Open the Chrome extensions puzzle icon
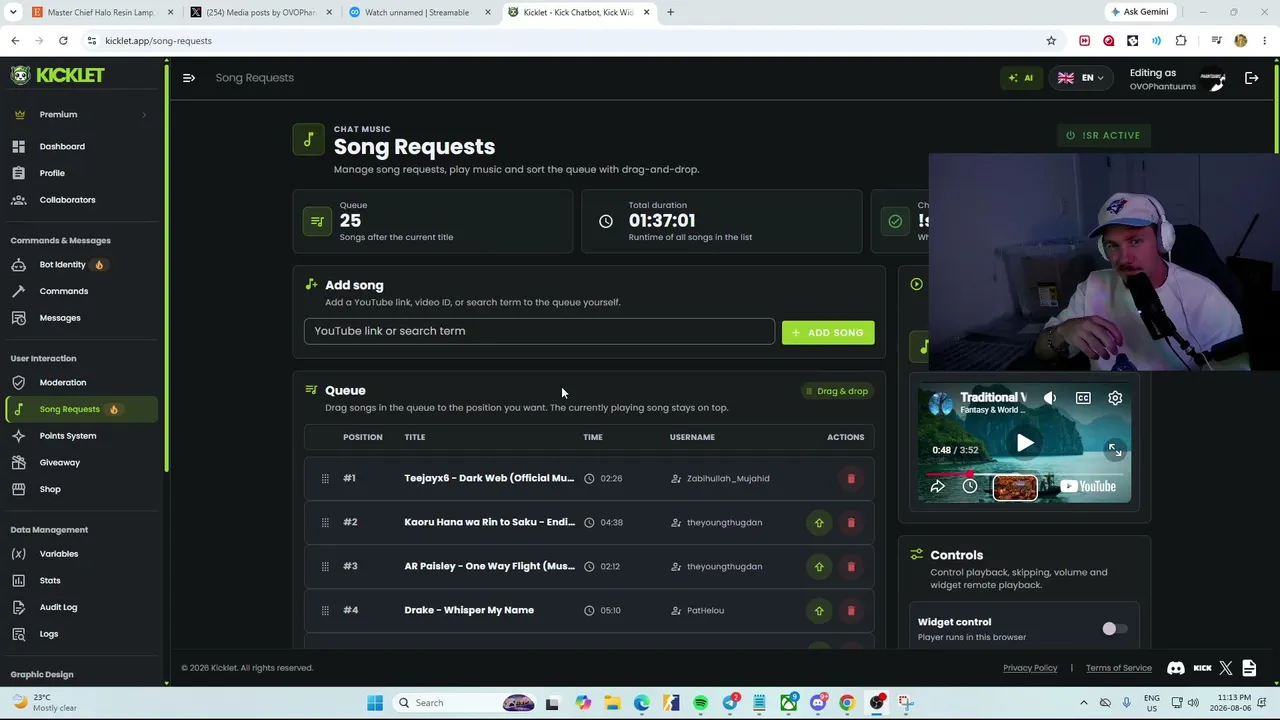 pos(1181,41)
